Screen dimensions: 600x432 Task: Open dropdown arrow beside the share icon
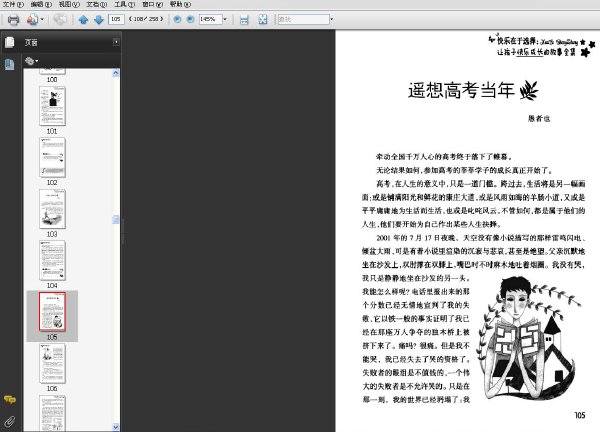[x=42, y=19]
